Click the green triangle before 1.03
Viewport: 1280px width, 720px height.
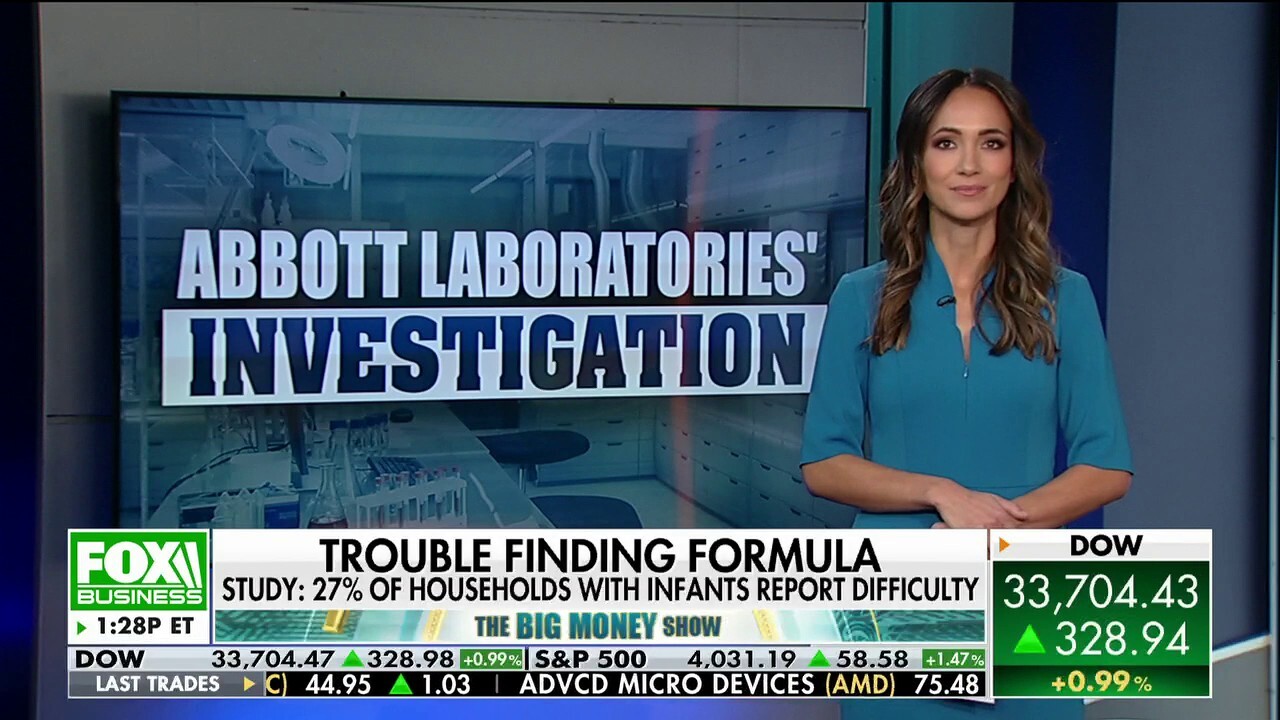[x=401, y=685]
